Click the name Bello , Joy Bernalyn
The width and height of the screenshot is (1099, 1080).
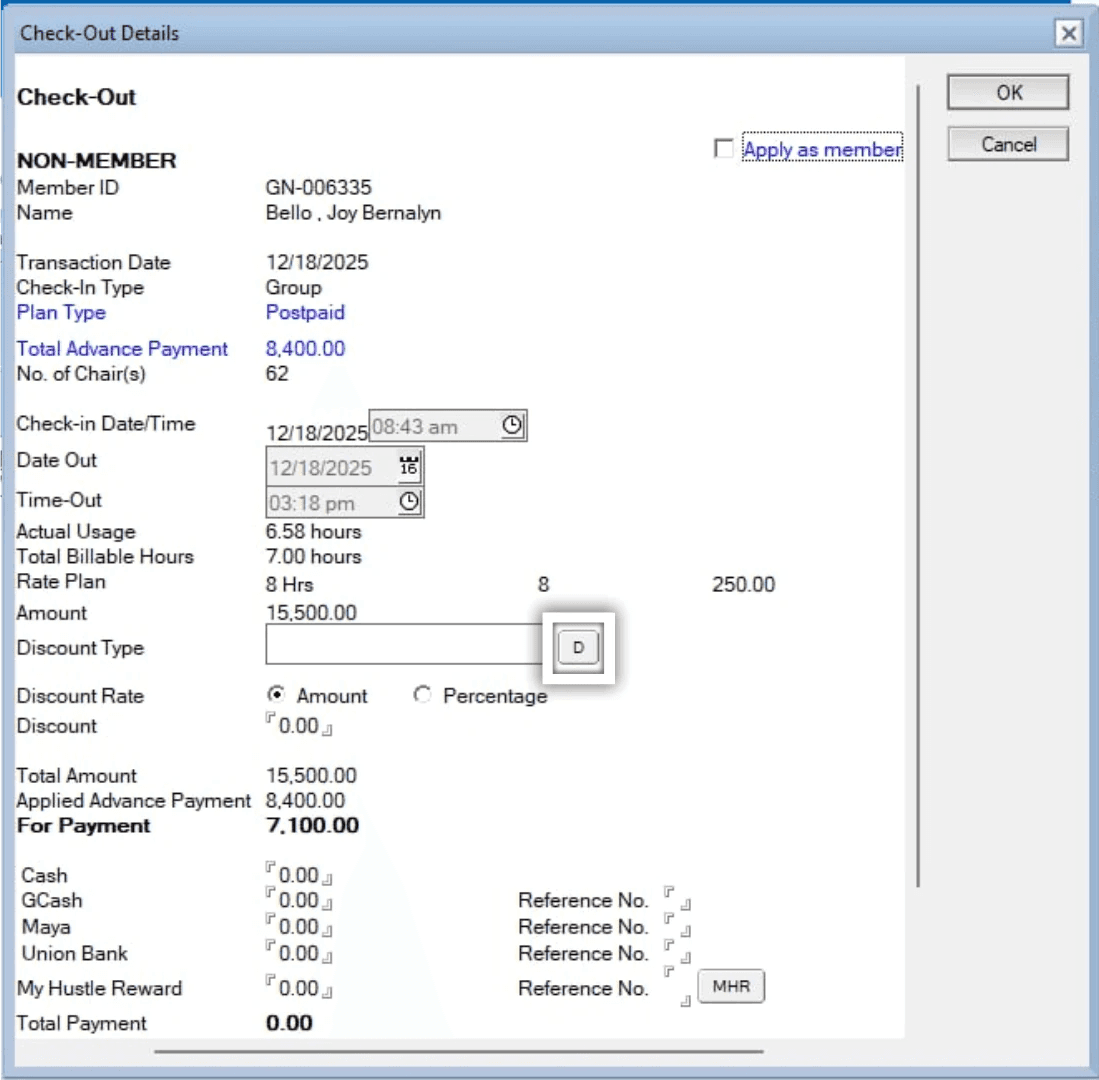[x=353, y=213]
